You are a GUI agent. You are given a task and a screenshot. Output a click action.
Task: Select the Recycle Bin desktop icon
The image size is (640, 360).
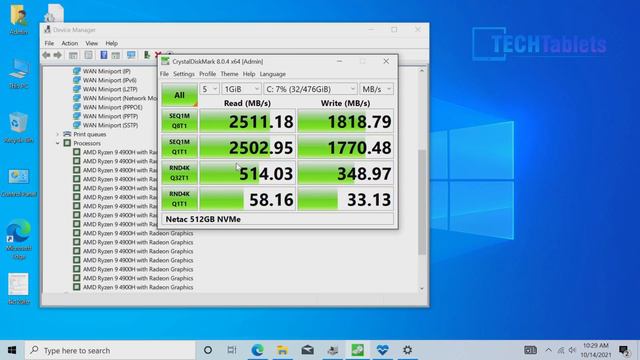[19, 128]
